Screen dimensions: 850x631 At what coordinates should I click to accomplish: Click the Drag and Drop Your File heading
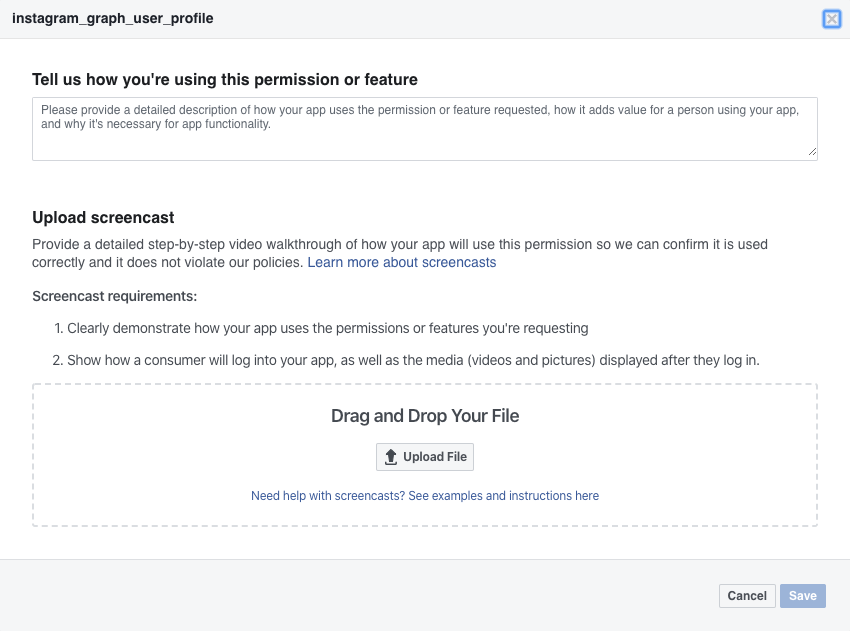(425, 416)
